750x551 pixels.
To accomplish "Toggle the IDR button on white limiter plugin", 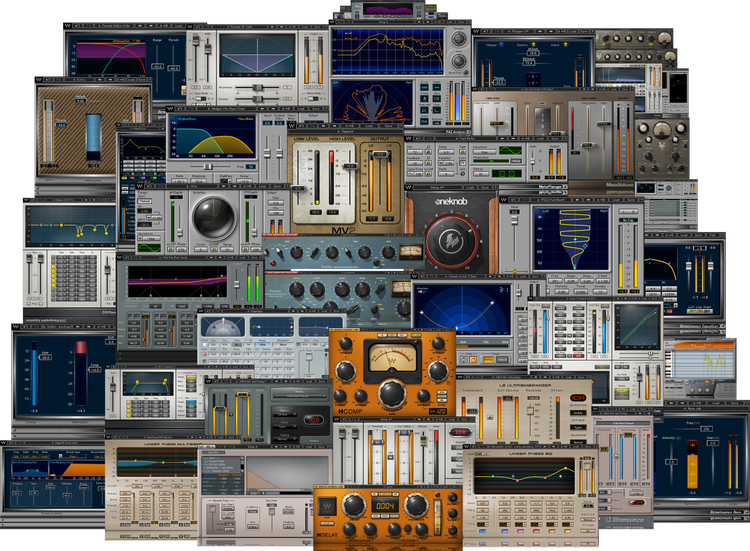I will coord(460,432).
